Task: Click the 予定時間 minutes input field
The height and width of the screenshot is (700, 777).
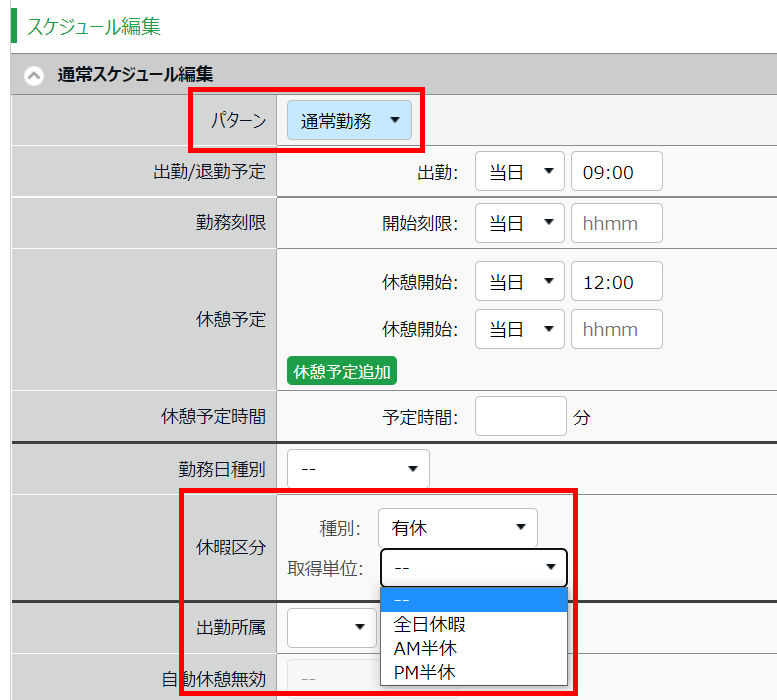Action: 520,416
